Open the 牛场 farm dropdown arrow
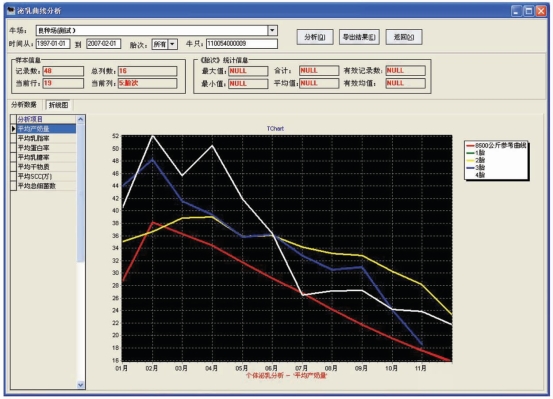 tap(272, 30)
